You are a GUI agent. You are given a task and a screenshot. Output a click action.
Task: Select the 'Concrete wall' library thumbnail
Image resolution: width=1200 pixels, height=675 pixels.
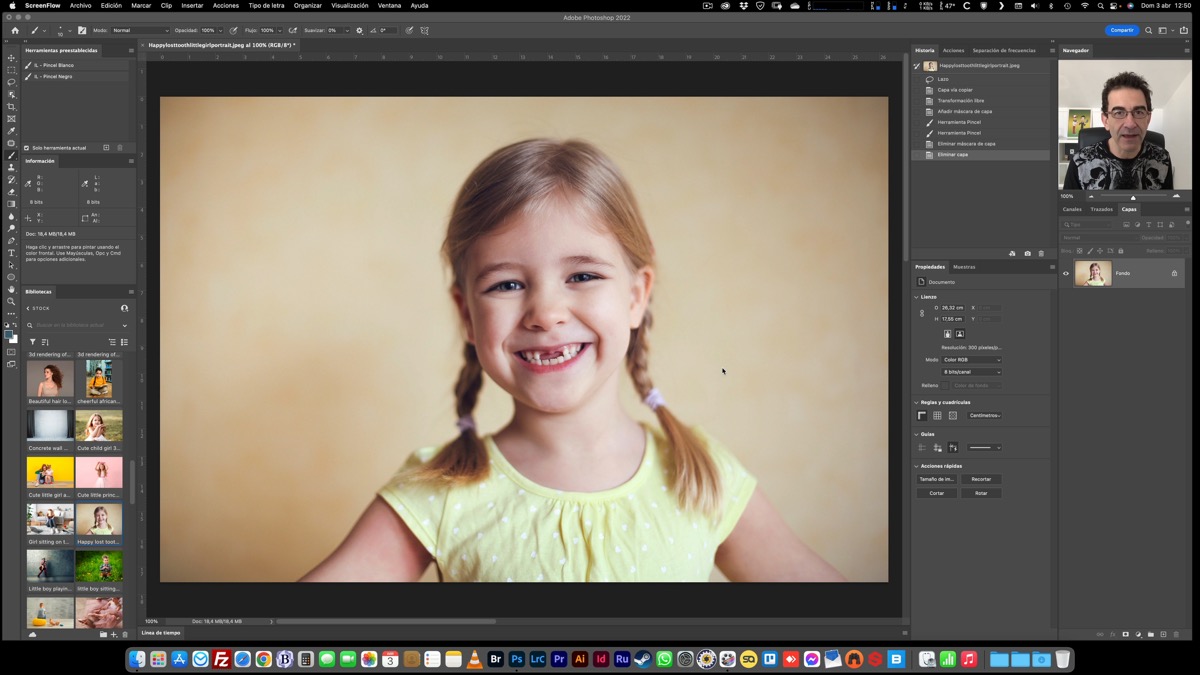pyautogui.click(x=50, y=425)
